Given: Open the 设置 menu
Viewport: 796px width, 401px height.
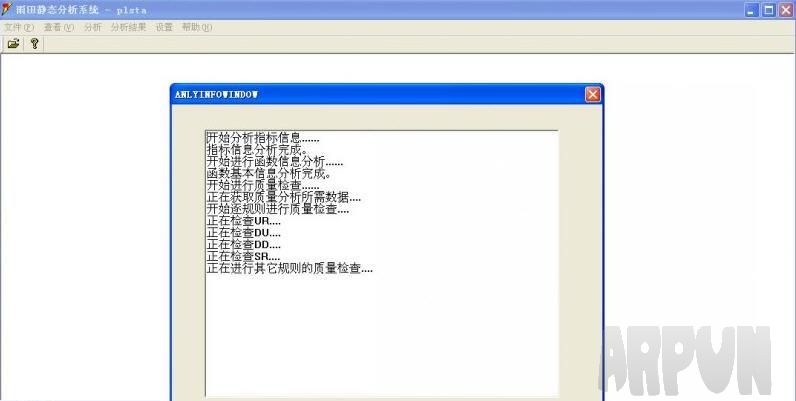Looking at the screenshot, I should 164,27.
